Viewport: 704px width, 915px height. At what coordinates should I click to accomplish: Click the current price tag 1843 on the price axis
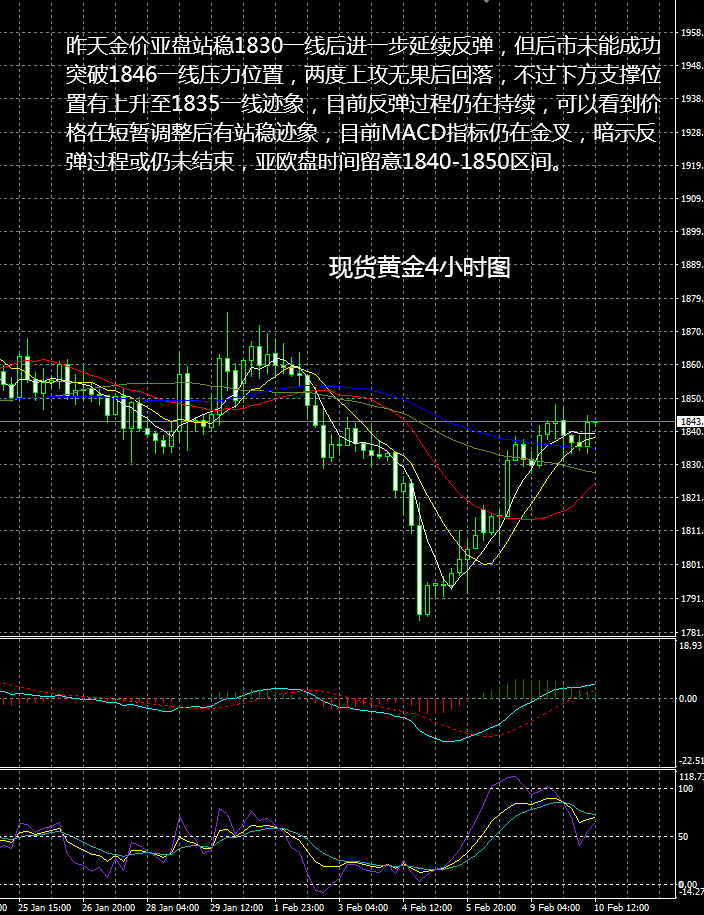(691, 421)
